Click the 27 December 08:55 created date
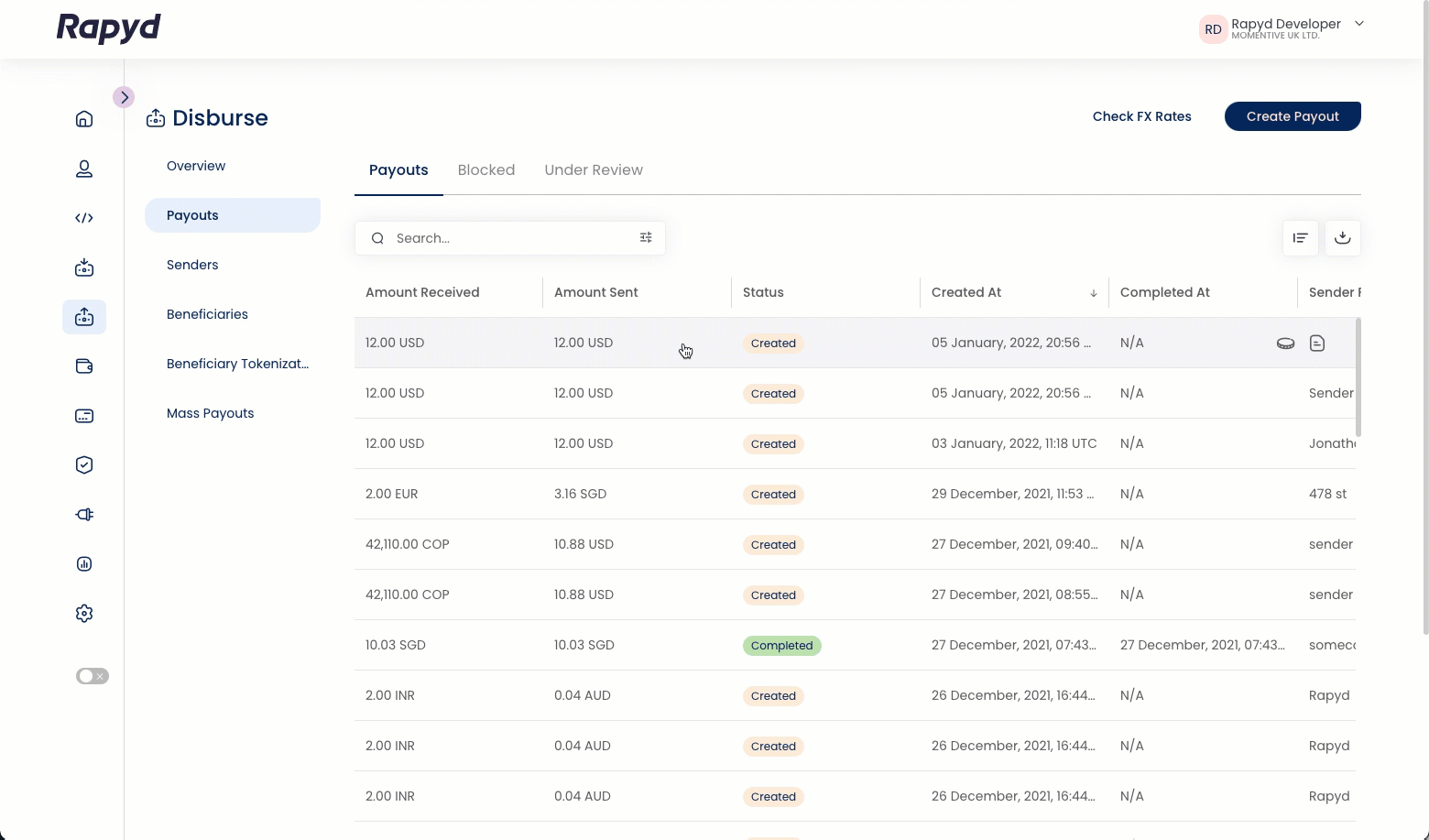 coord(1015,595)
